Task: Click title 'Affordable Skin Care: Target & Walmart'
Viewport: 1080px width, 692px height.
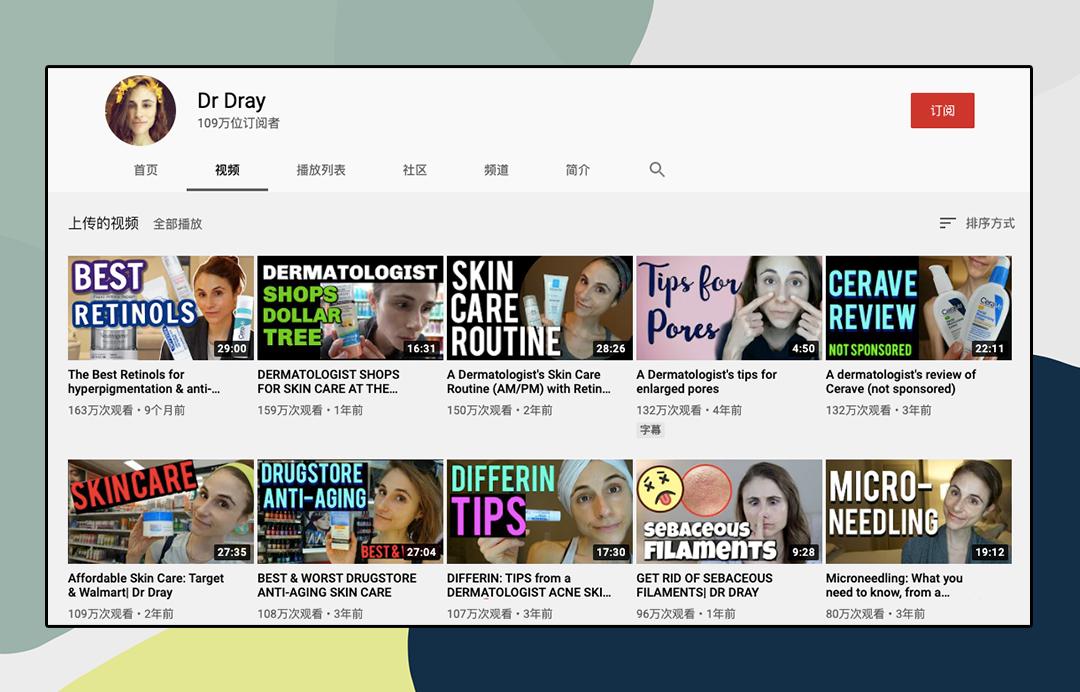Action: pos(146,585)
